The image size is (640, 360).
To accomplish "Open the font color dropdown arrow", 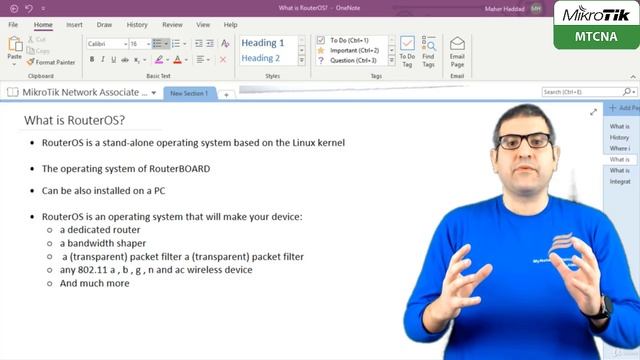I will point(186,60).
